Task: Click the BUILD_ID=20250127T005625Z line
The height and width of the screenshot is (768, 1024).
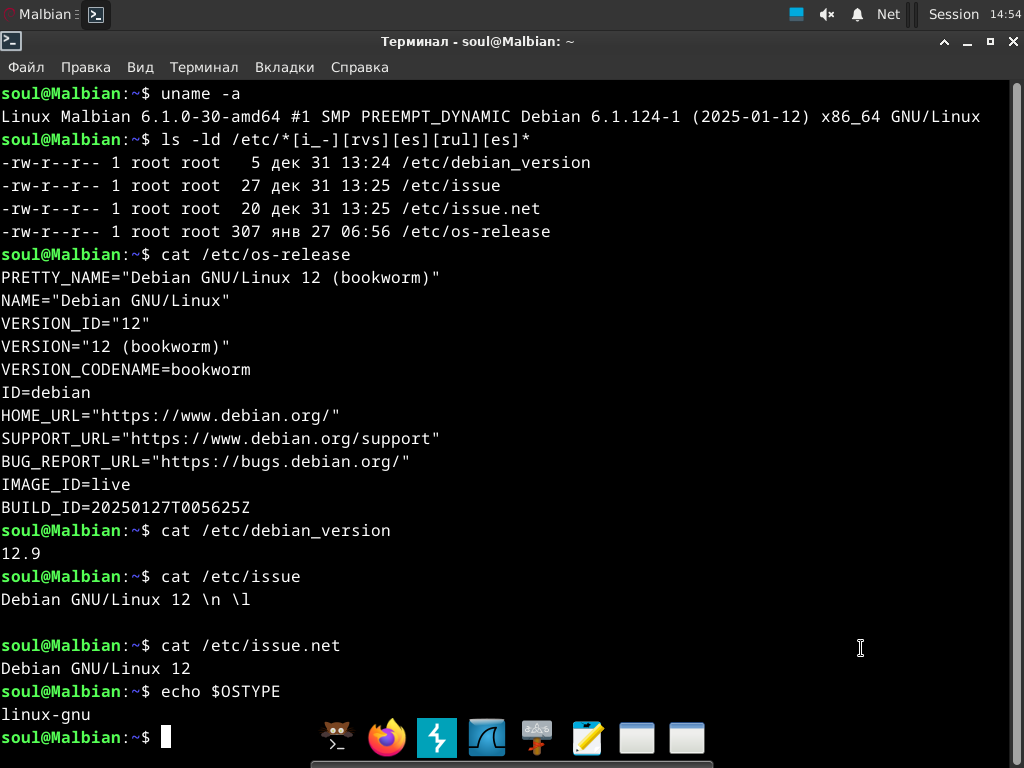Action: coord(125,508)
